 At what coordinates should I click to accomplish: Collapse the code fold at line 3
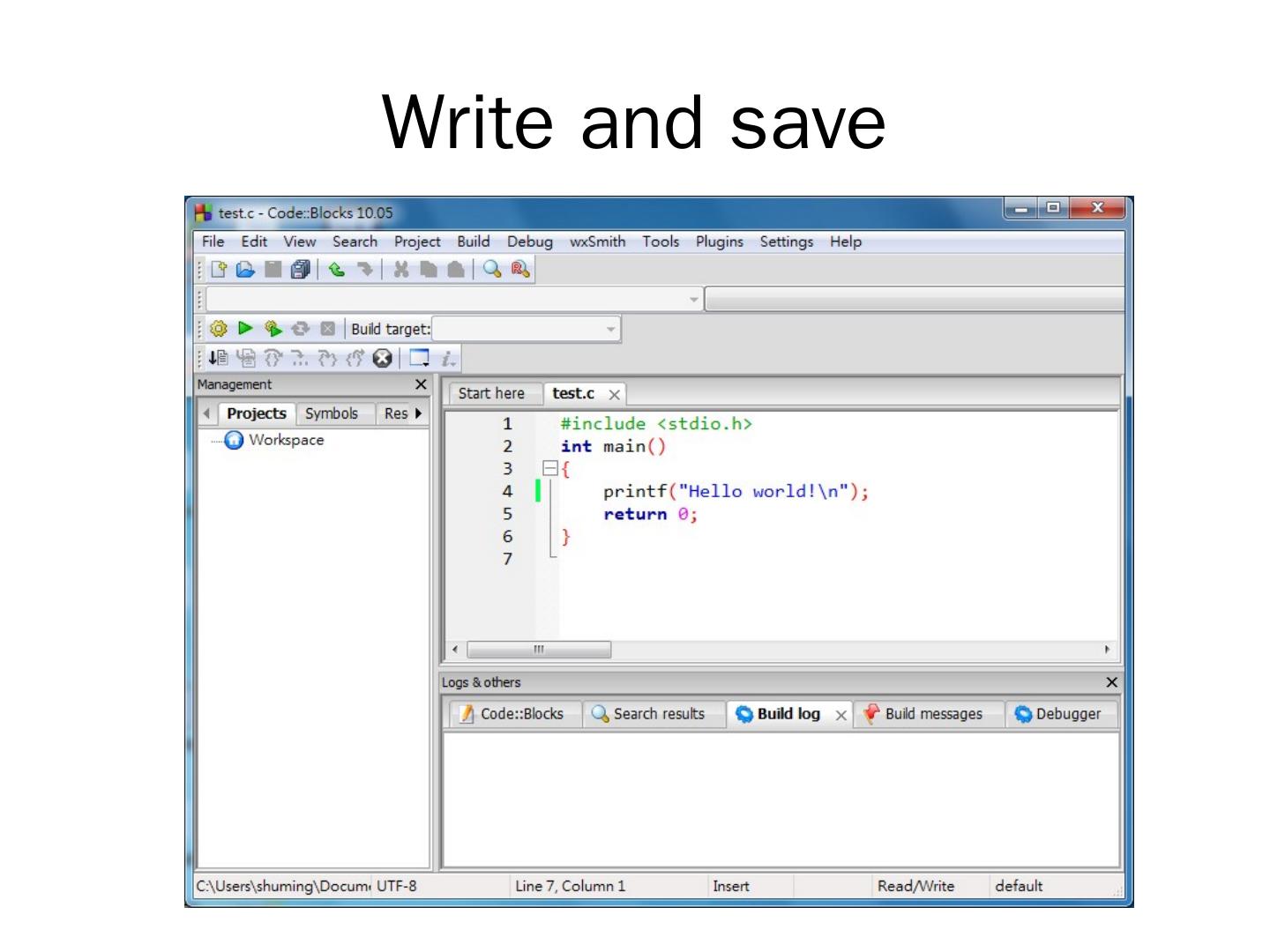pyautogui.click(x=550, y=469)
